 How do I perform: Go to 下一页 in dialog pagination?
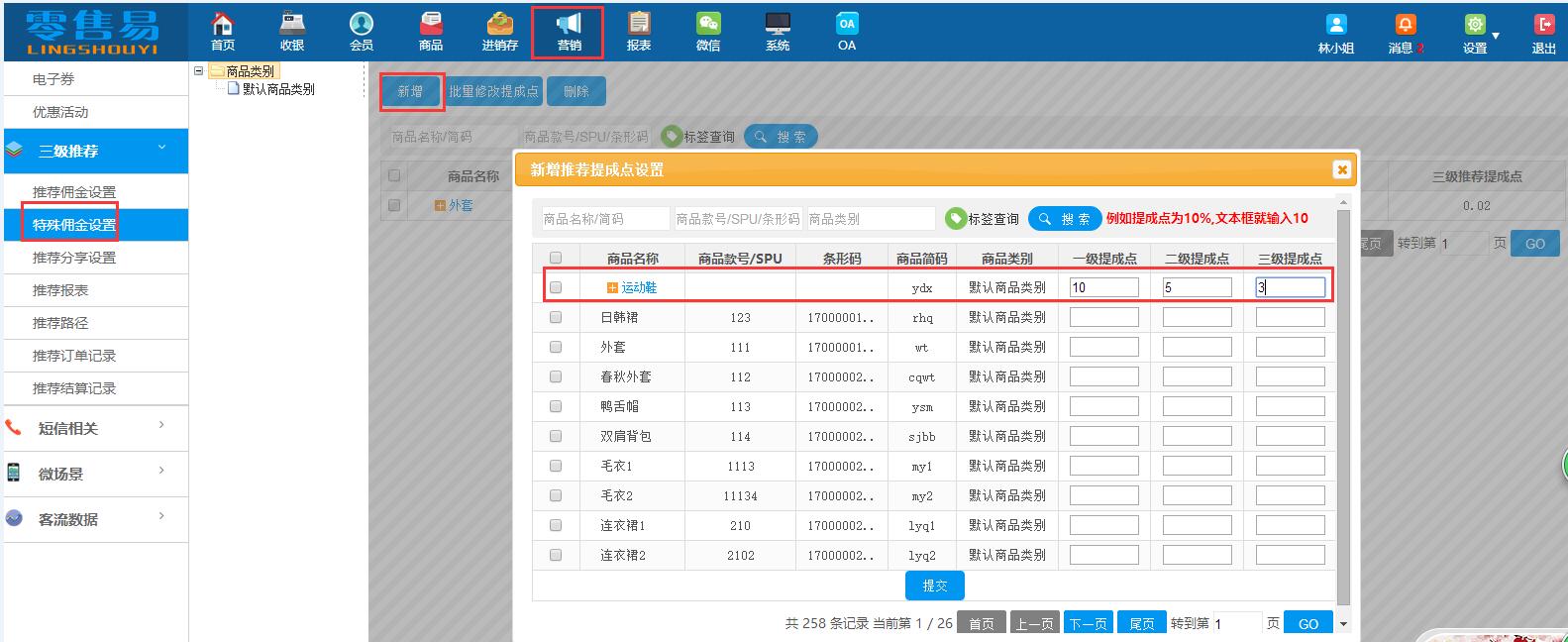click(x=1087, y=623)
